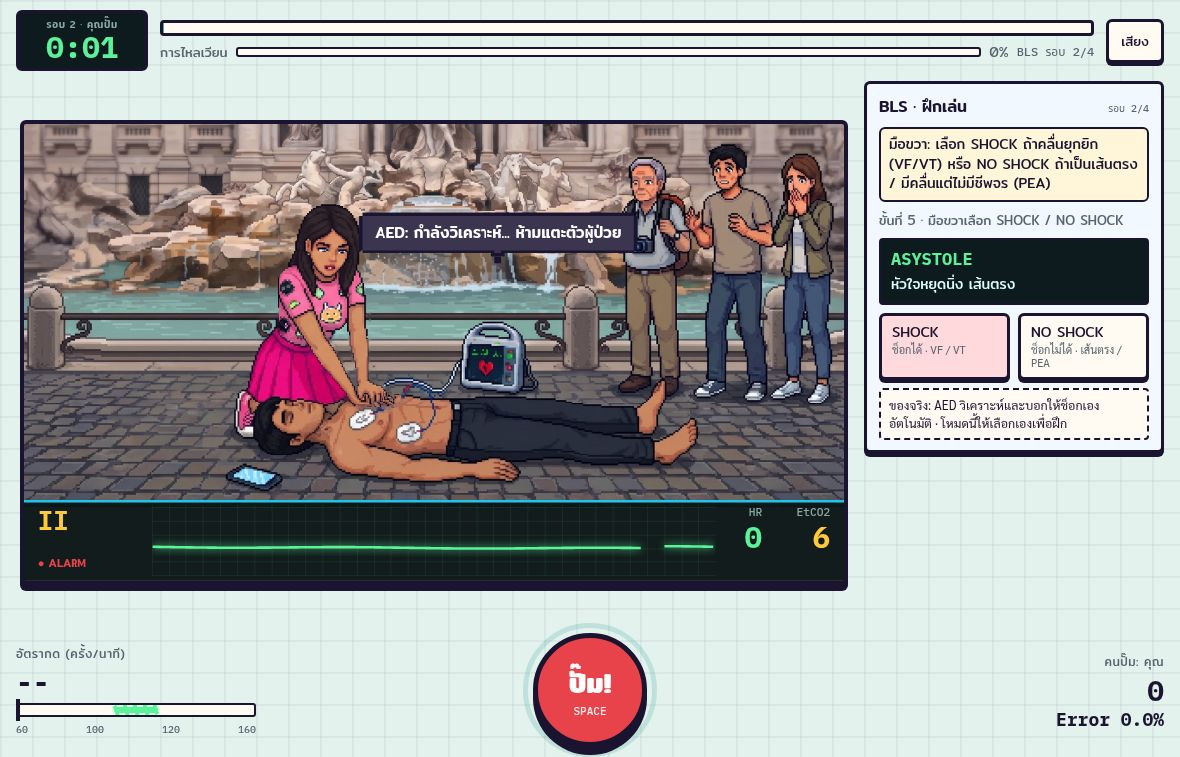Click the compression rate gauge bar

click(136, 710)
